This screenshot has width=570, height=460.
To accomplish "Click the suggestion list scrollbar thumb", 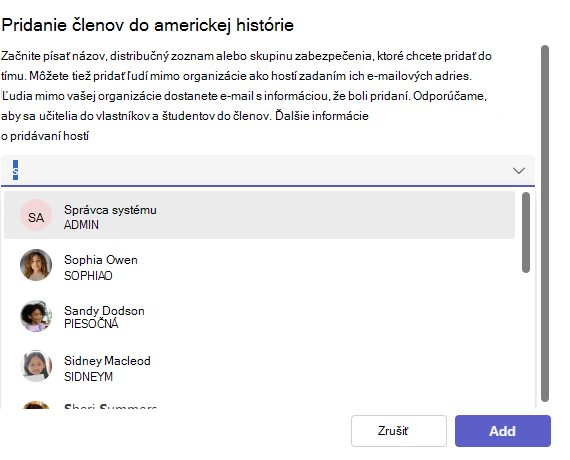I will click(x=526, y=232).
